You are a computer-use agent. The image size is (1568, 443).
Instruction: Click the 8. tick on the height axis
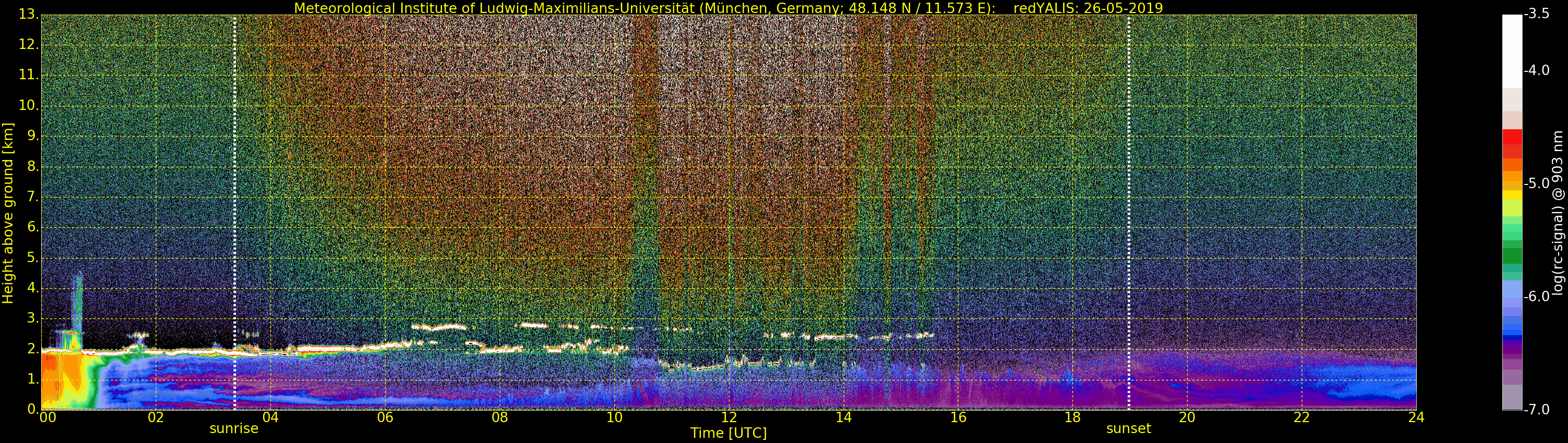(x=33, y=166)
